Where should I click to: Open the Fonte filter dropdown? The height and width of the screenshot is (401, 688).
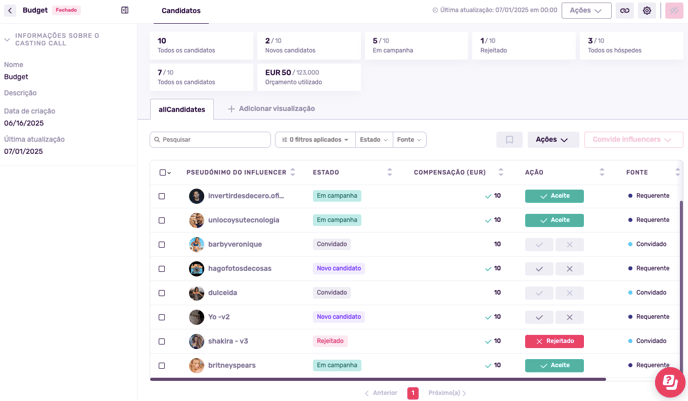click(409, 140)
